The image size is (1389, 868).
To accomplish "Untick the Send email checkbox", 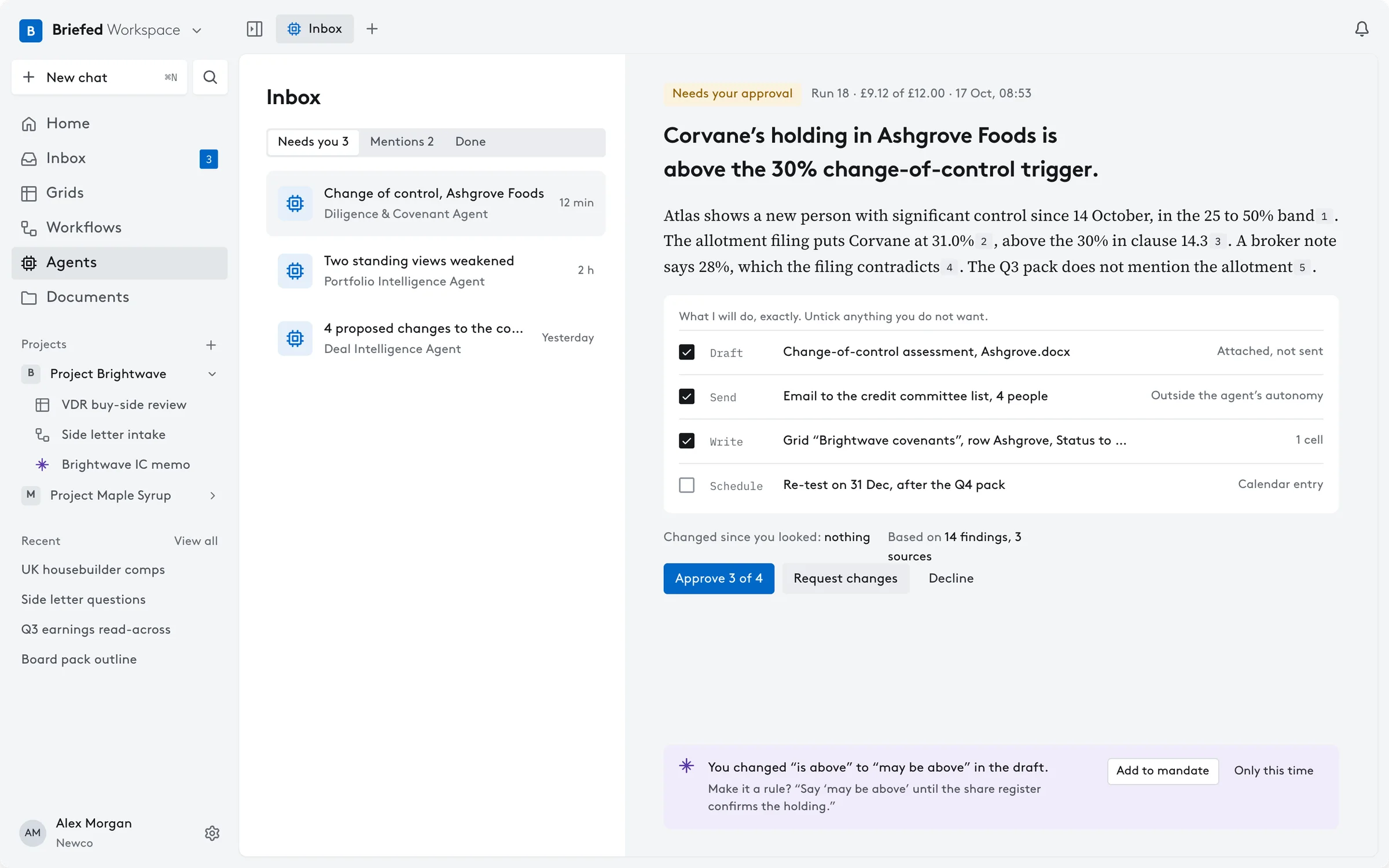I will click(686, 396).
